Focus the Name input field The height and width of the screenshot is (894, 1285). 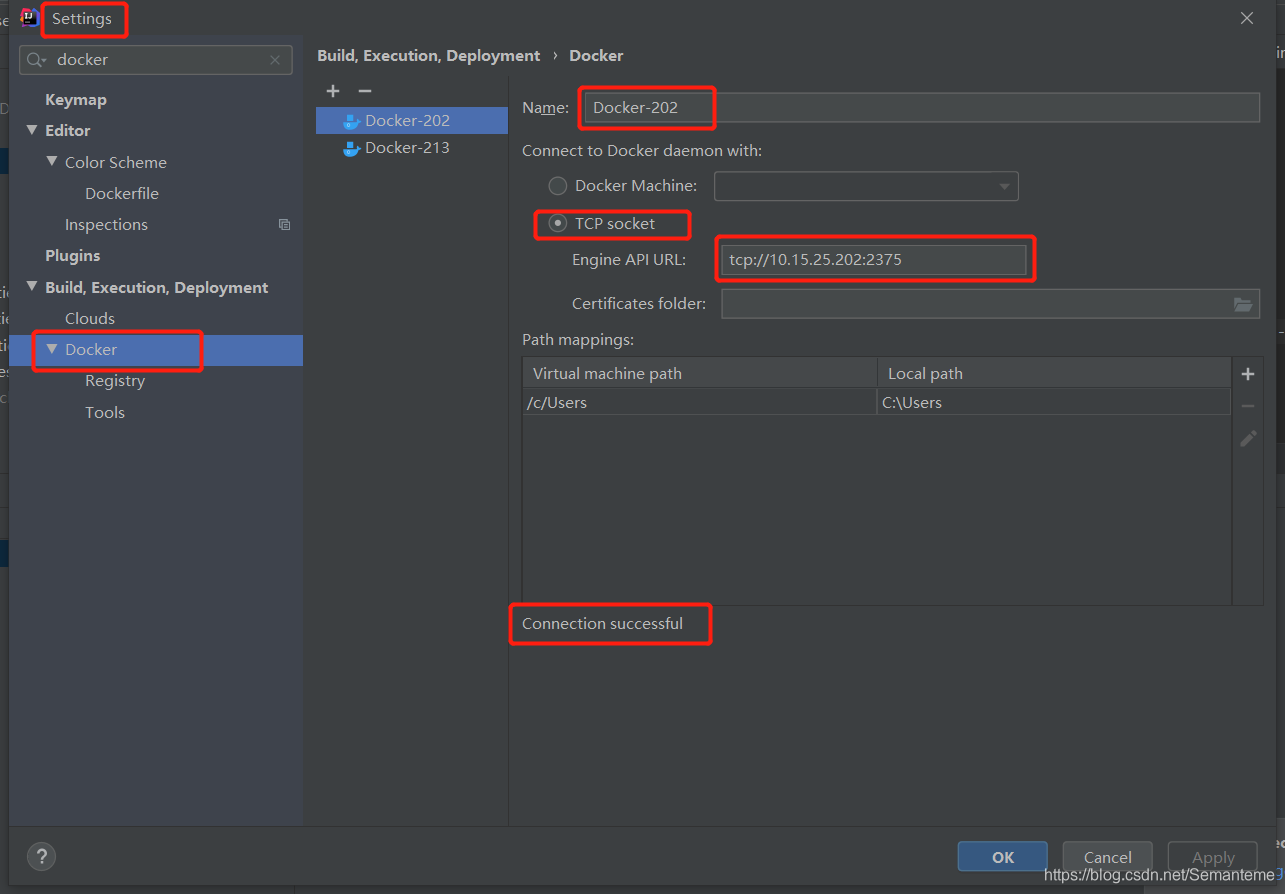920,108
